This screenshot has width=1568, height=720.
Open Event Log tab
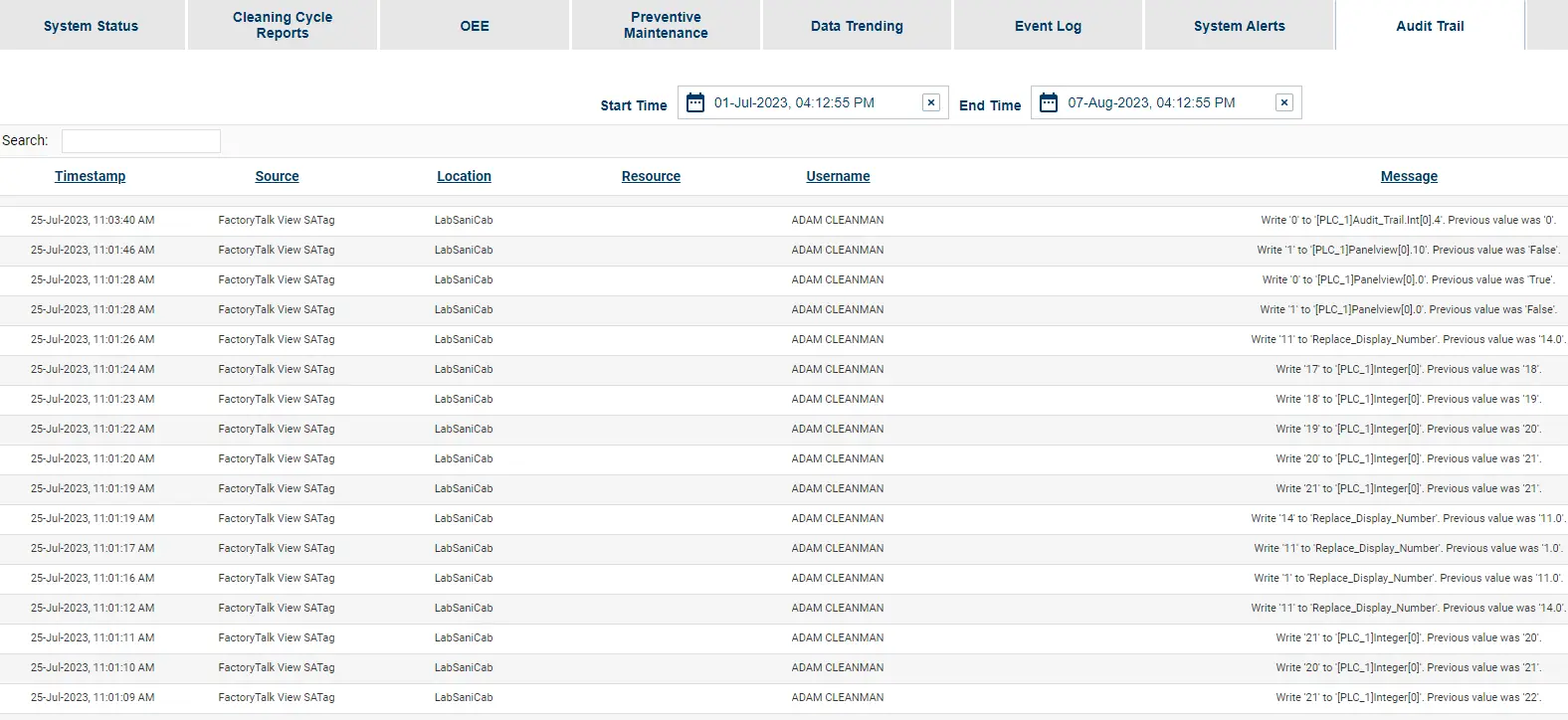tap(1048, 26)
